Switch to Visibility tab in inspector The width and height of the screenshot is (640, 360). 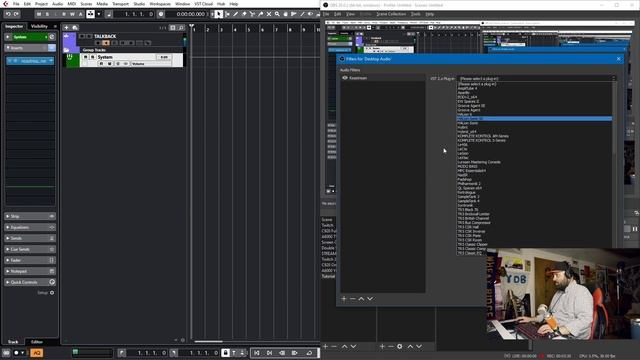point(40,26)
